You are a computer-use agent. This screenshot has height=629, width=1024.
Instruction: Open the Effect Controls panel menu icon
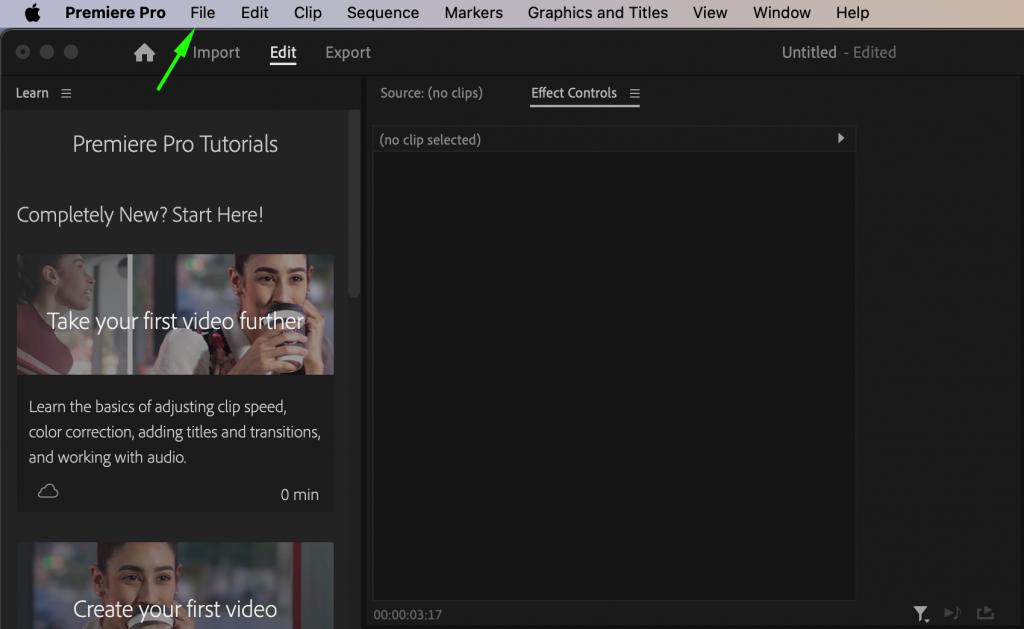tap(635, 93)
